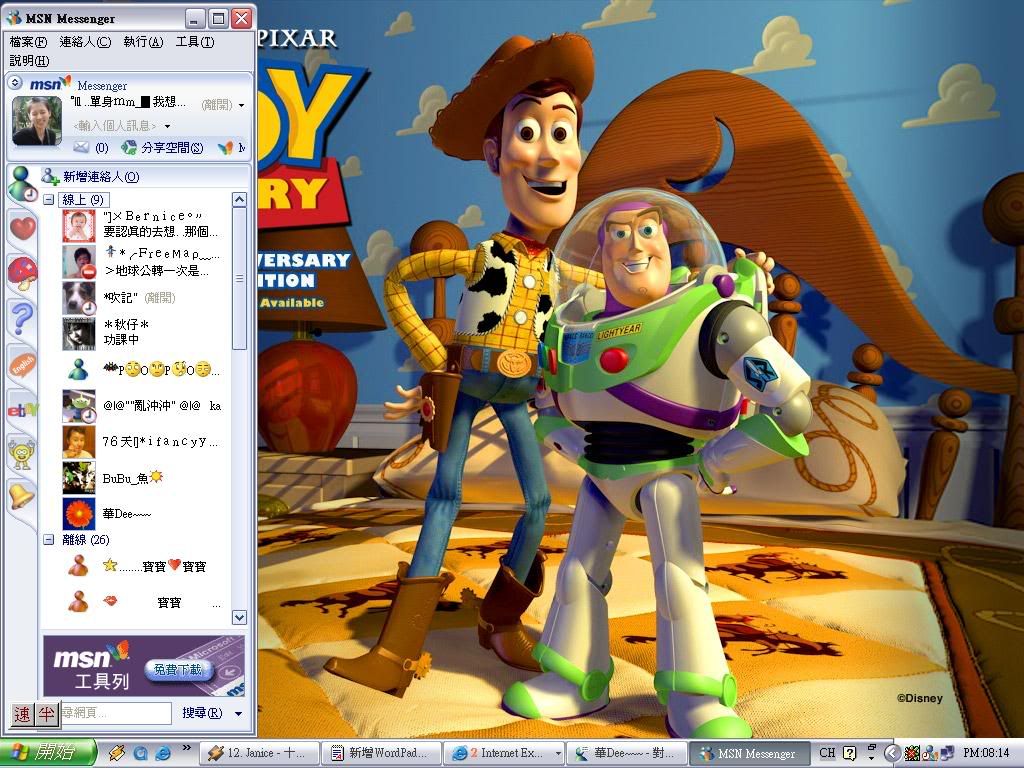Select the contact 吹記 (離開)
This screenshot has width=1024, height=768.
pyautogui.click(x=139, y=298)
